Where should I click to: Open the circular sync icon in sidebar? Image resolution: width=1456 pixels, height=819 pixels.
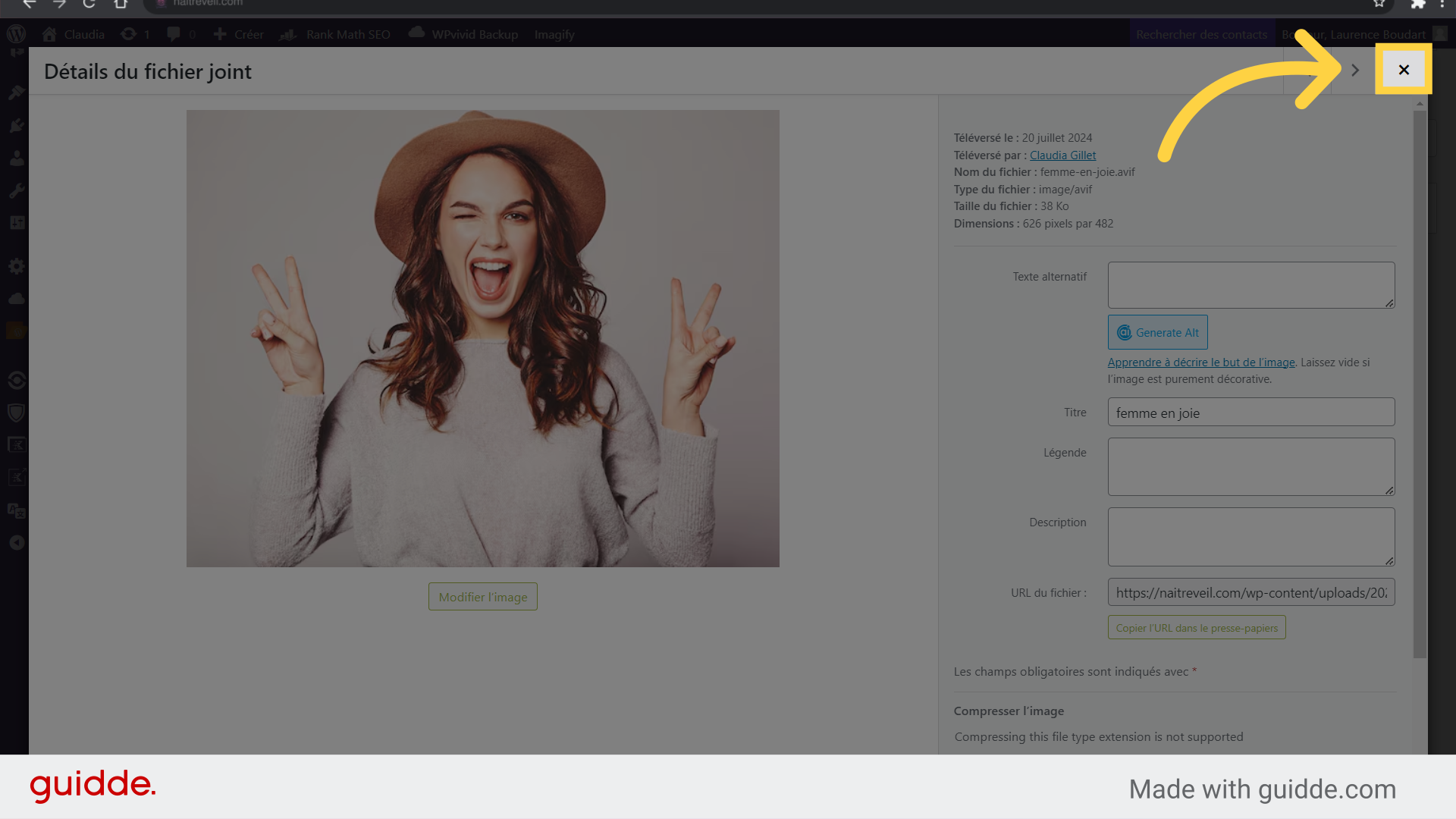click(x=17, y=380)
